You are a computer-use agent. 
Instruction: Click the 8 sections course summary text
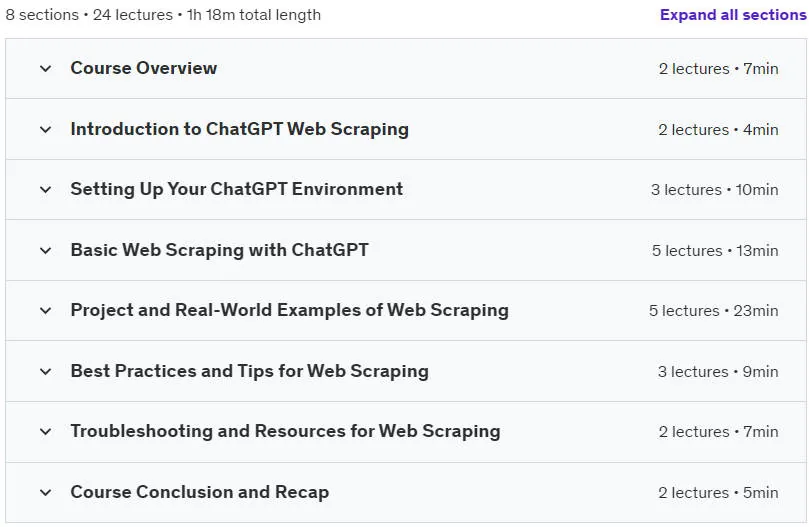(163, 14)
